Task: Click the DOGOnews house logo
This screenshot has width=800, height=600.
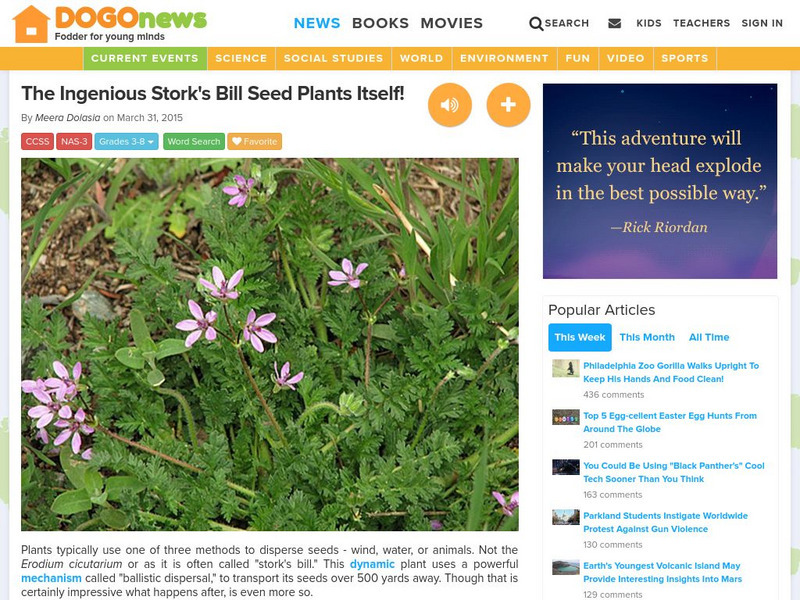Action: 31,21
